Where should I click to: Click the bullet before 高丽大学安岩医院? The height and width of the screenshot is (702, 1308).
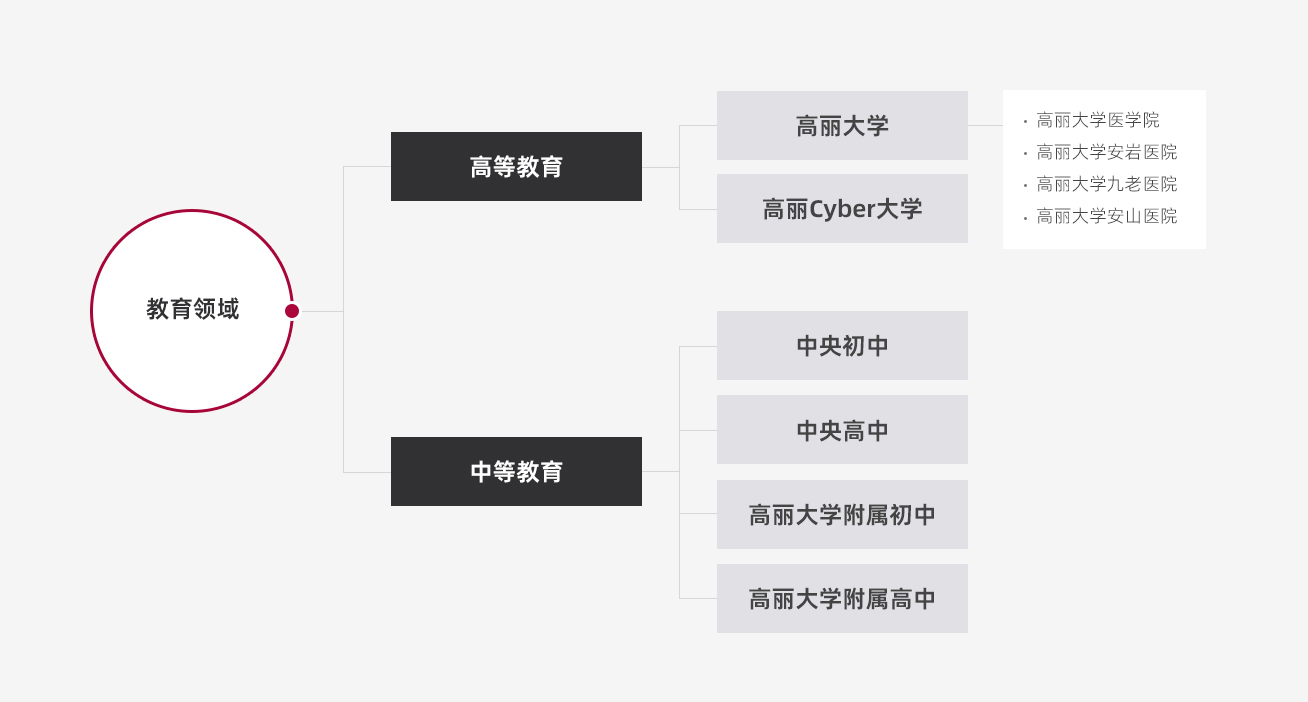[1025, 154]
